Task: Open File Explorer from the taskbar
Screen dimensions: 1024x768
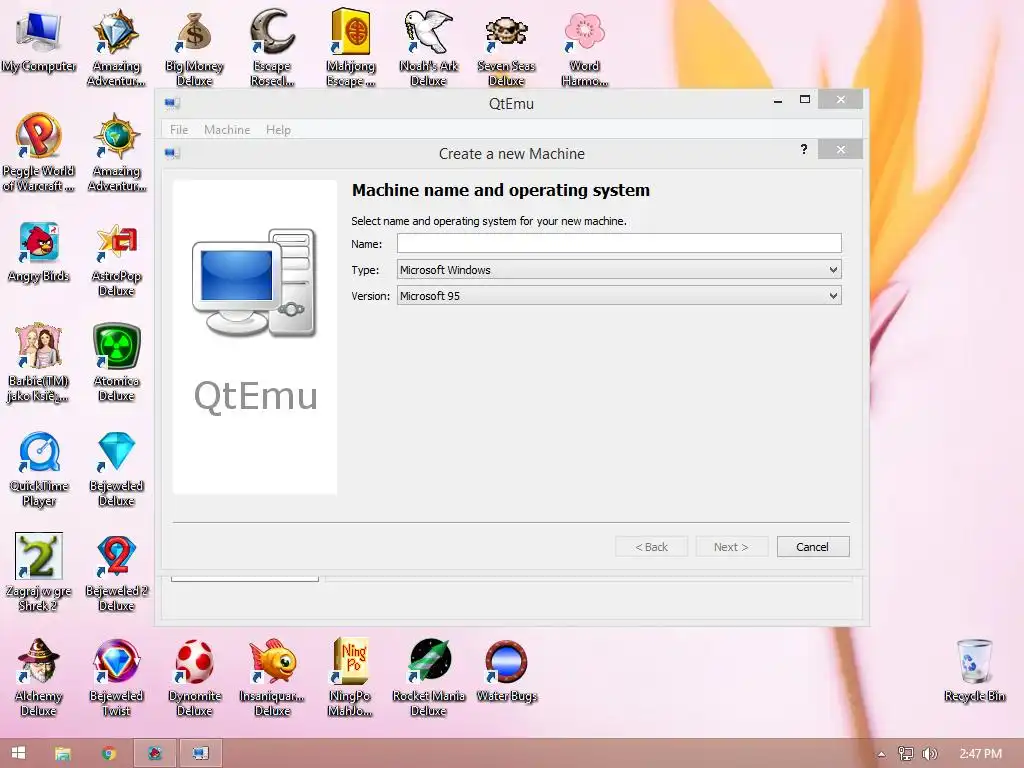Action: (63, 753)
